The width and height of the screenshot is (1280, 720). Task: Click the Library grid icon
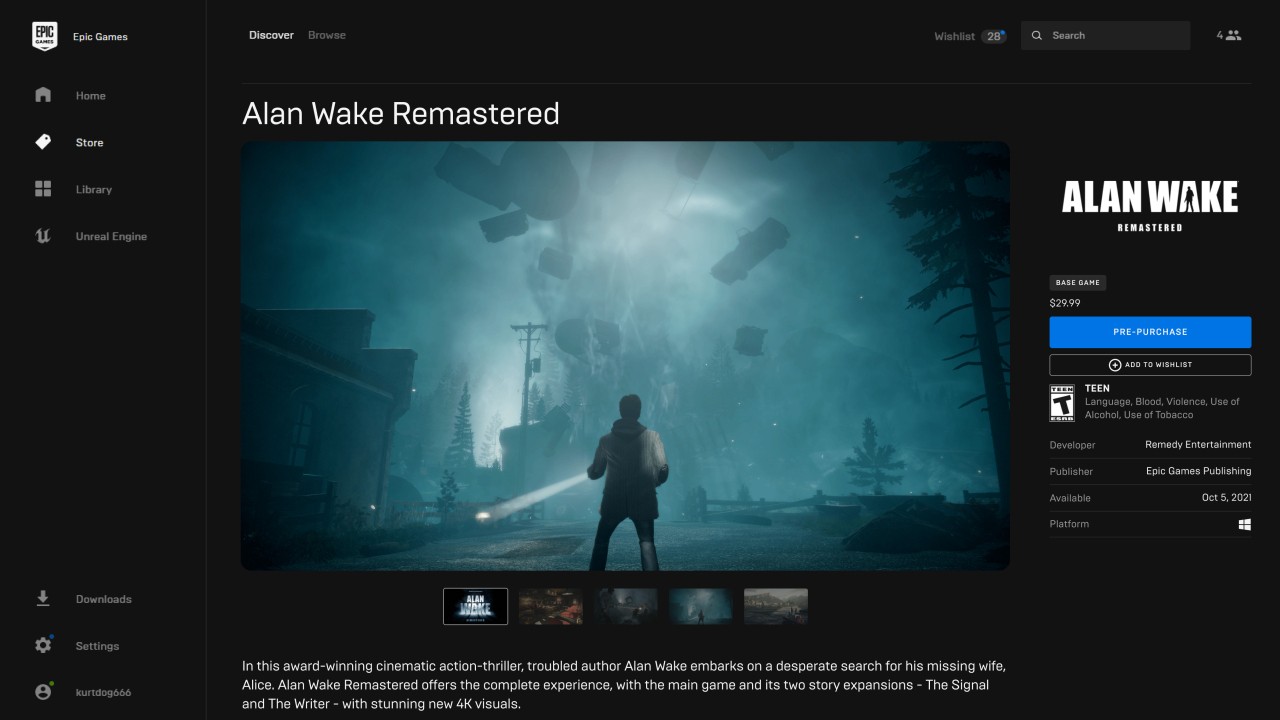click(43, 189)
